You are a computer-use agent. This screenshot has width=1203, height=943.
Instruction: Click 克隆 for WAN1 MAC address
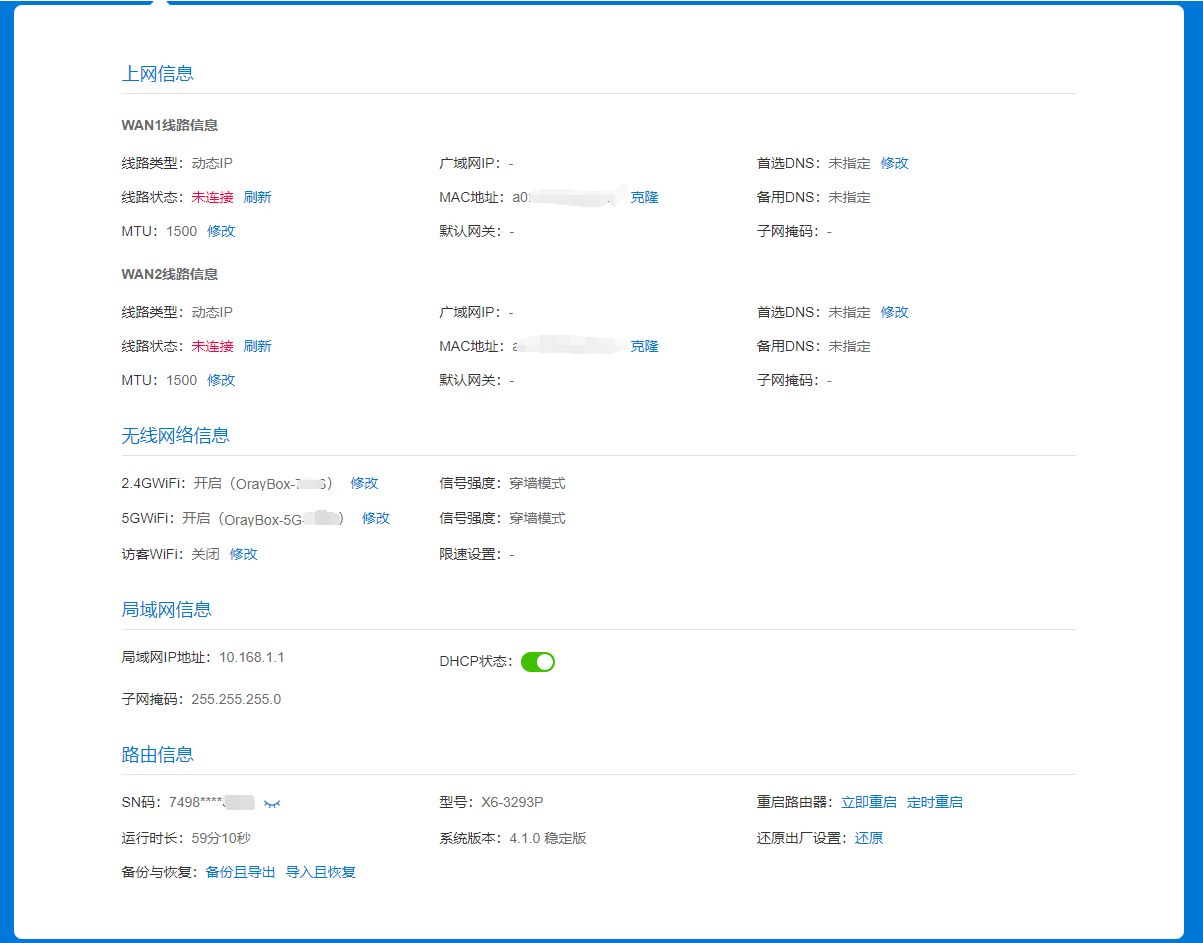tap(644, 197)
